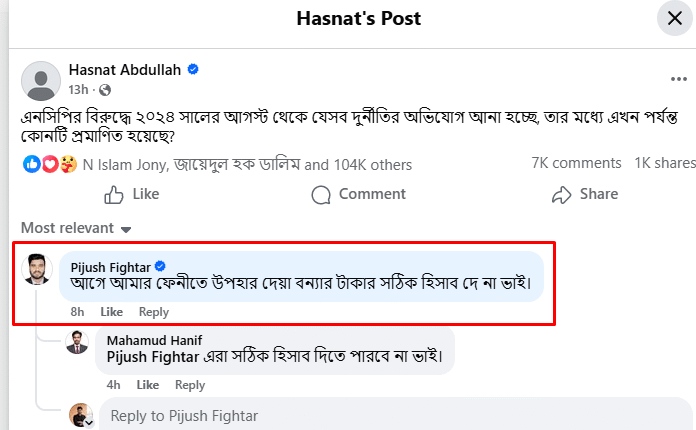Share the post using the arrow button
This screenshot has height=430, width=696.
[584, 194]
